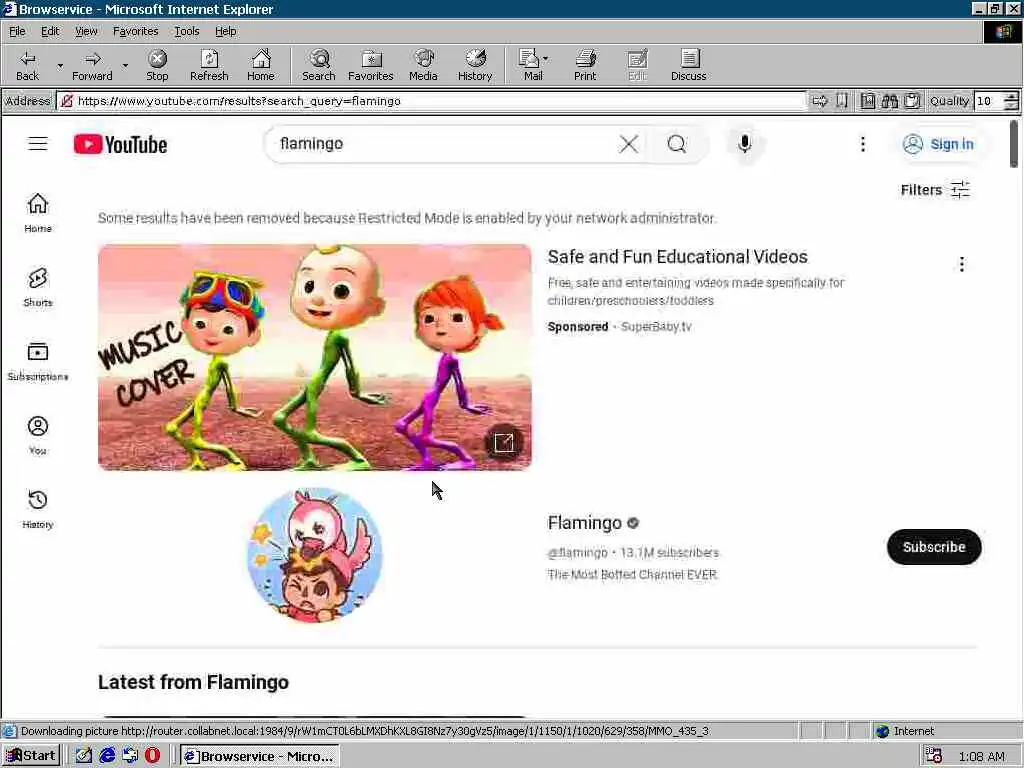Open the Favorites menu in the menu bar
Image resolution: width=1024 pixels, height=768 pixels.
coord(135,31)
